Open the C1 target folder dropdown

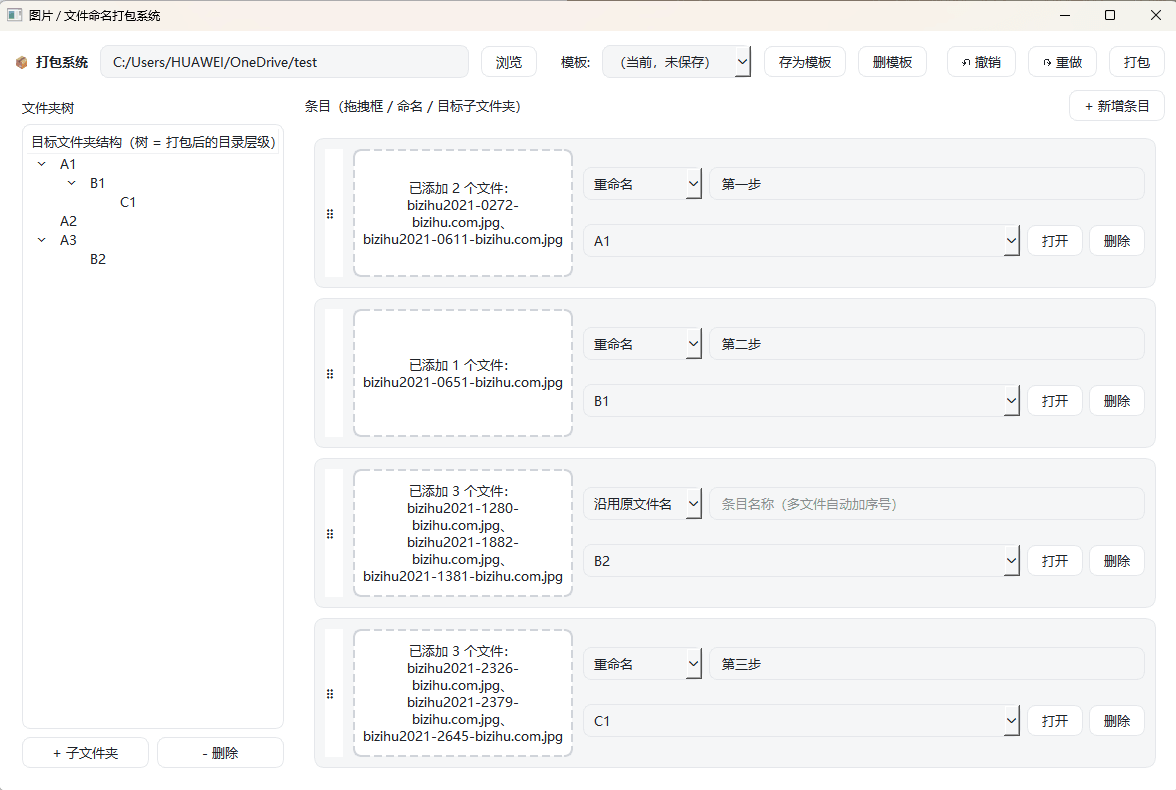tap(801, 721)
